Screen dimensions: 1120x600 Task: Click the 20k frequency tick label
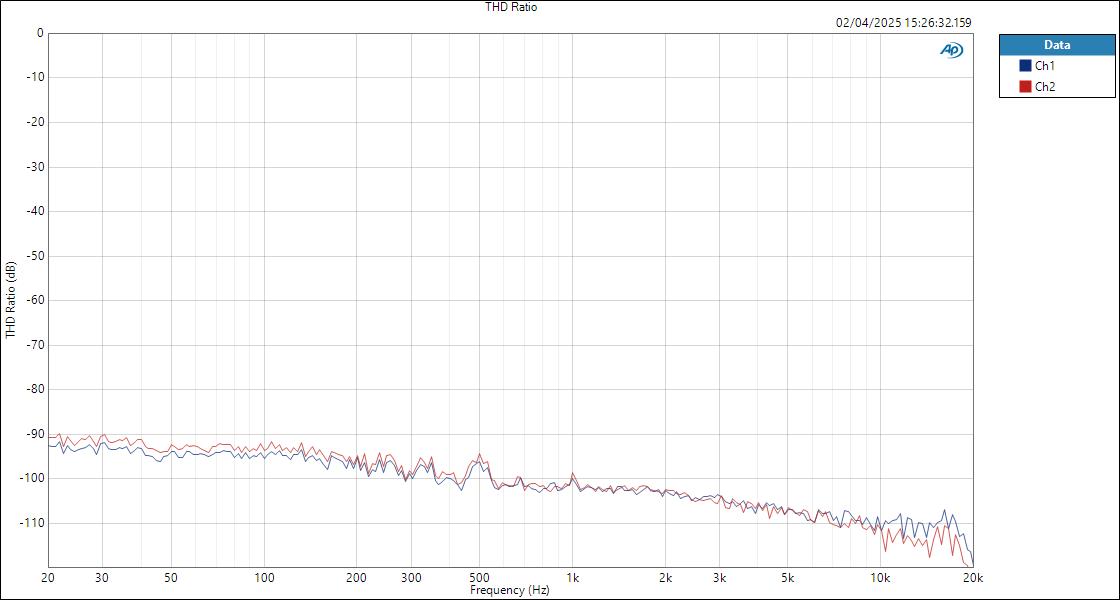[971, 579]
